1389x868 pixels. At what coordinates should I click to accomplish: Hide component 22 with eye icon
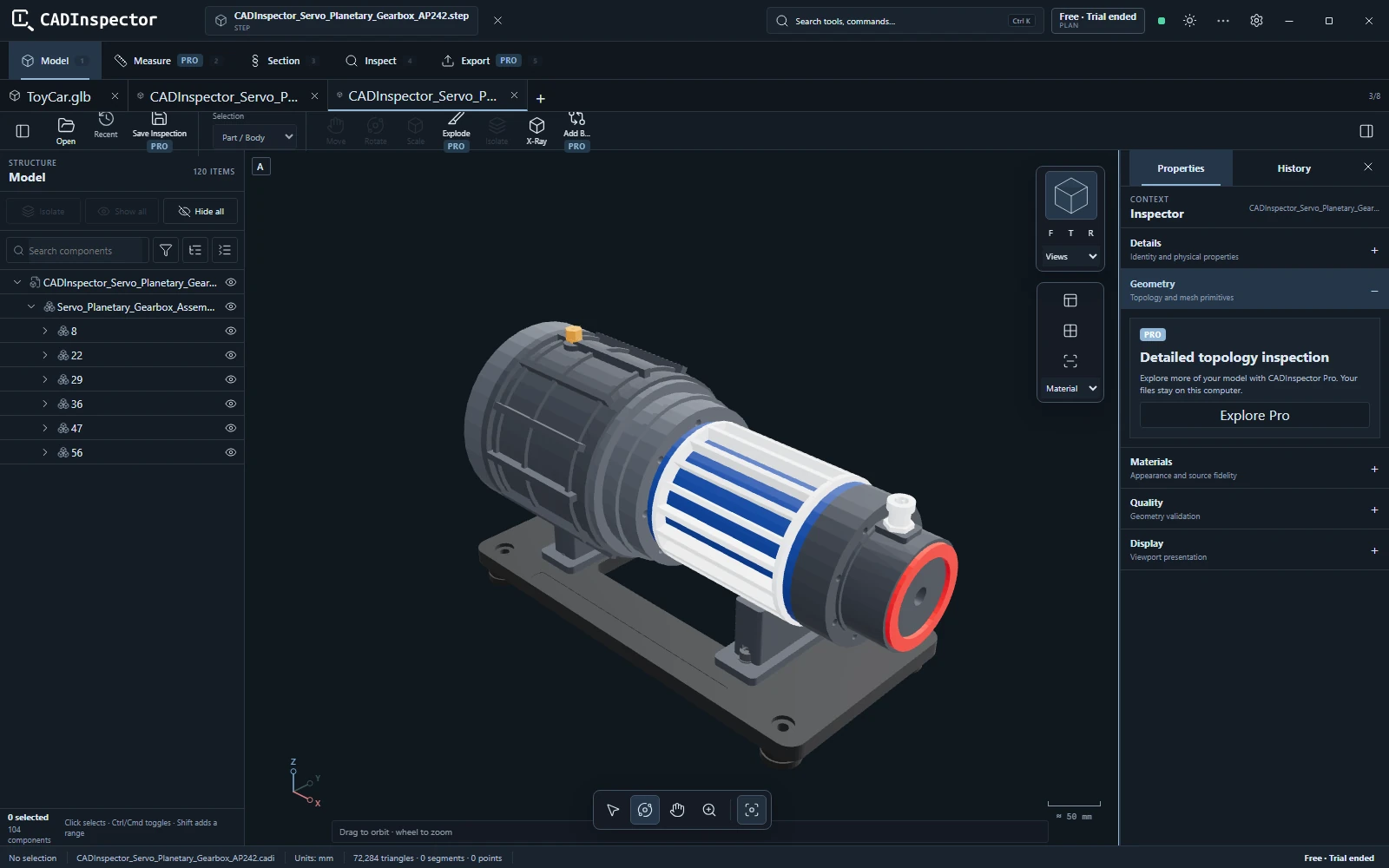click(x=231, y=355)
